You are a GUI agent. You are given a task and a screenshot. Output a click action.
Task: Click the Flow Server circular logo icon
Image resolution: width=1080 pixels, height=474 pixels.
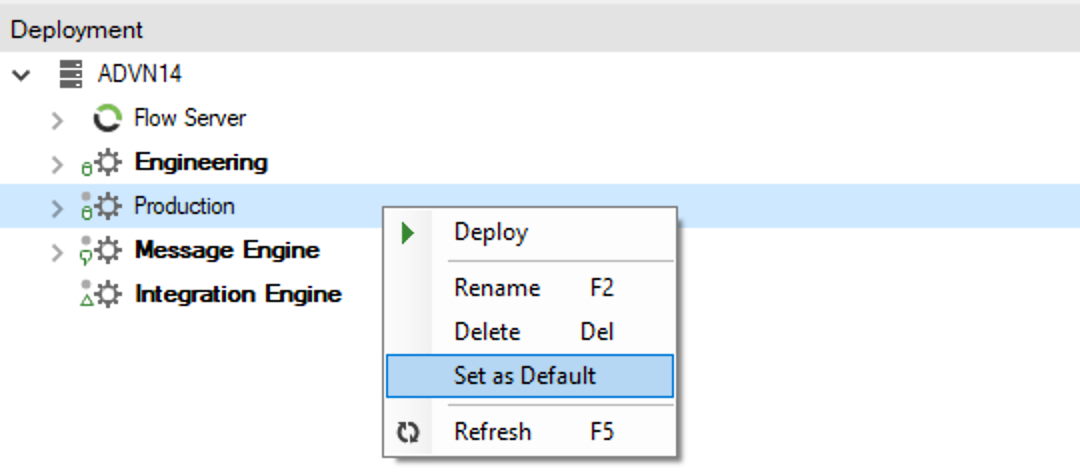[x=107, y=118]
